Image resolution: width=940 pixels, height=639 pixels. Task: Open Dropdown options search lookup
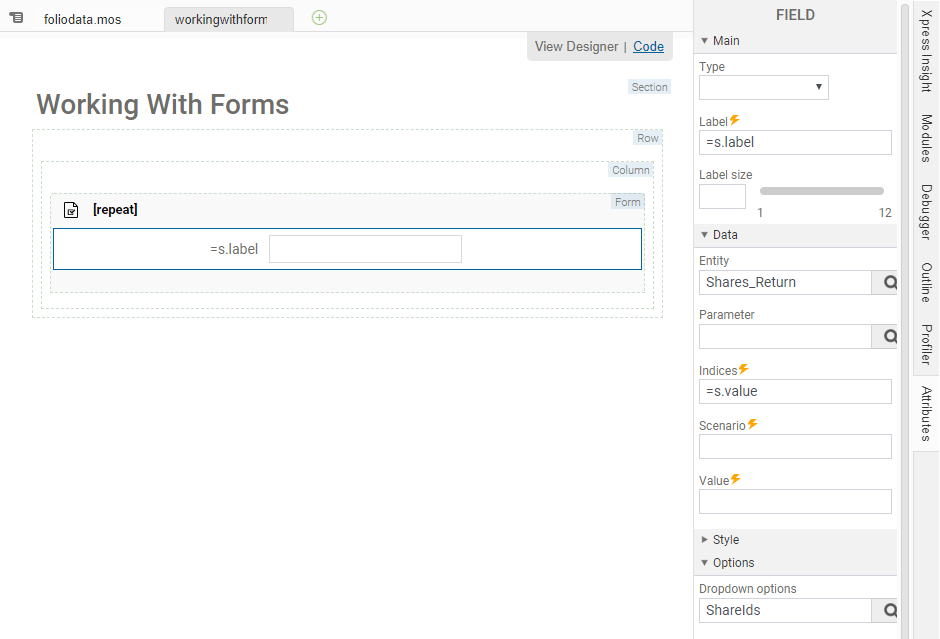coord(886,611)
